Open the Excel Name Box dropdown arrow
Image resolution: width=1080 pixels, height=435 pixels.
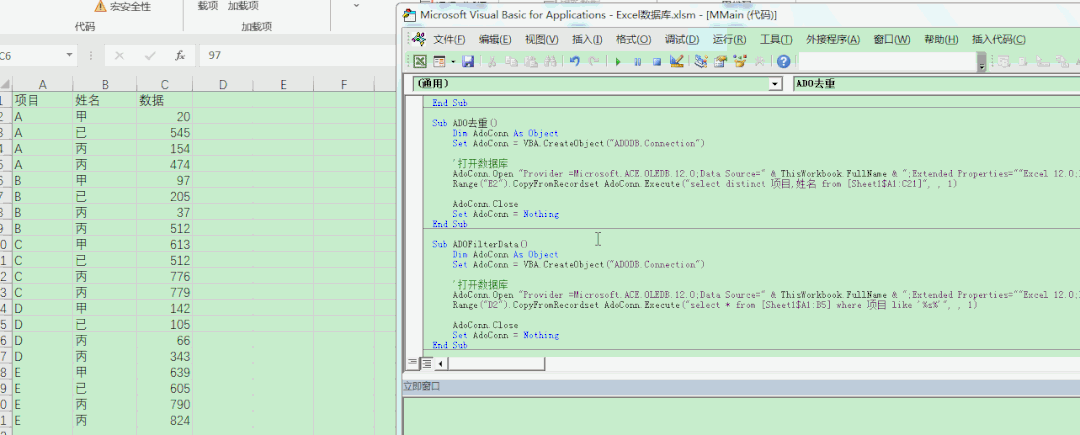tap(69, 55)
